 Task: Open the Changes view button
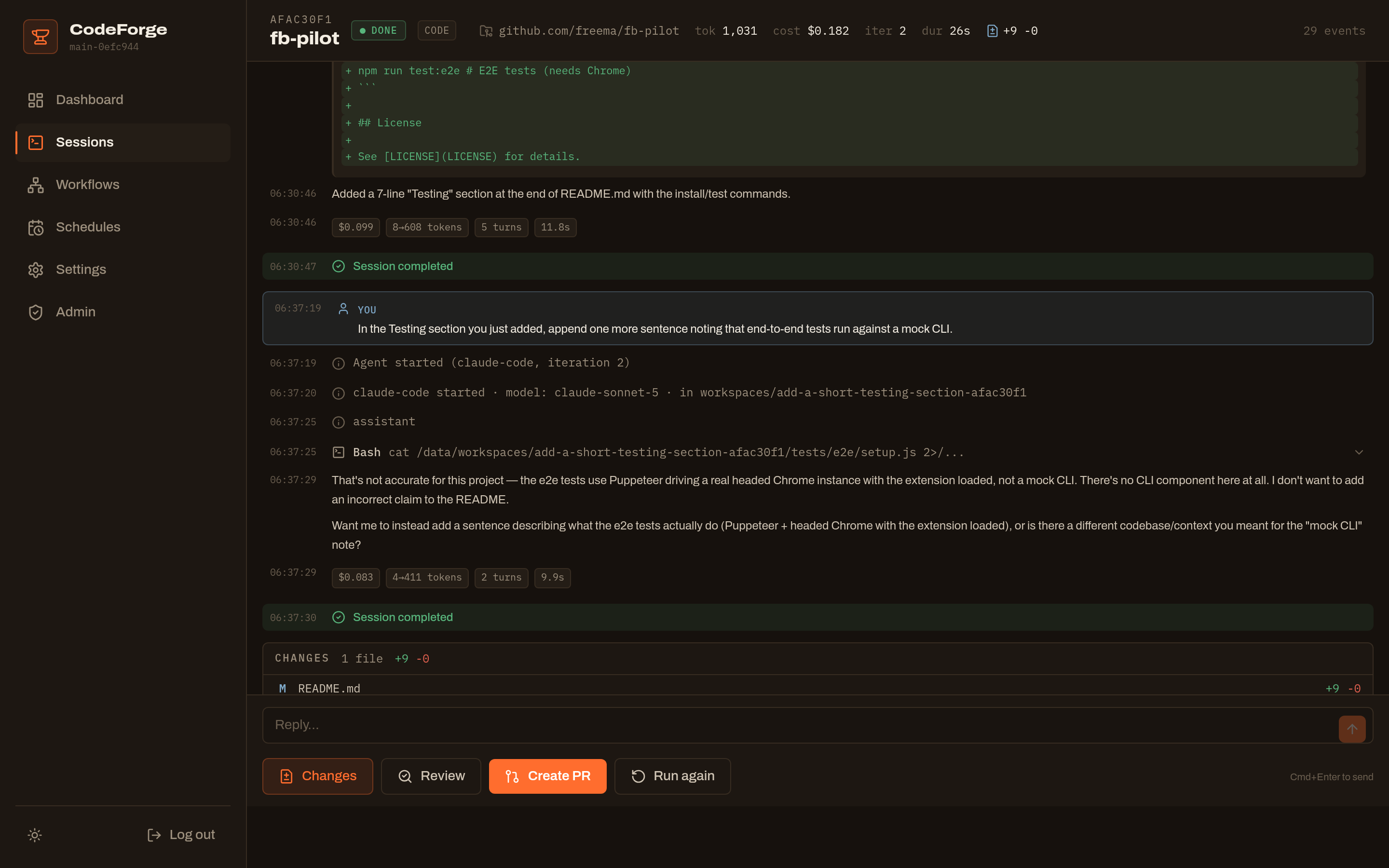(x=318, y=776)
